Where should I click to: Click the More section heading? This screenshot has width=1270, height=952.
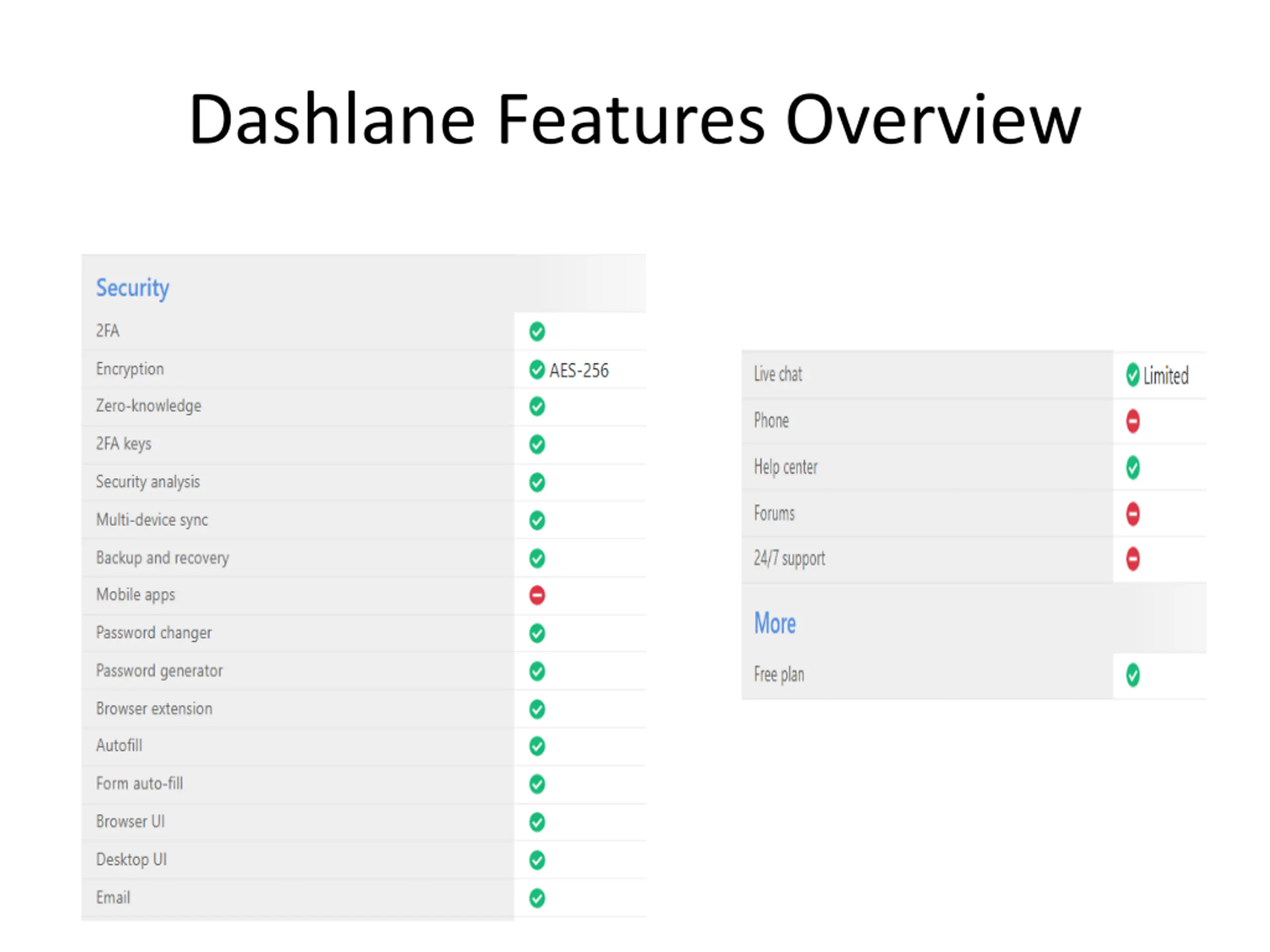tap(774, 623)
